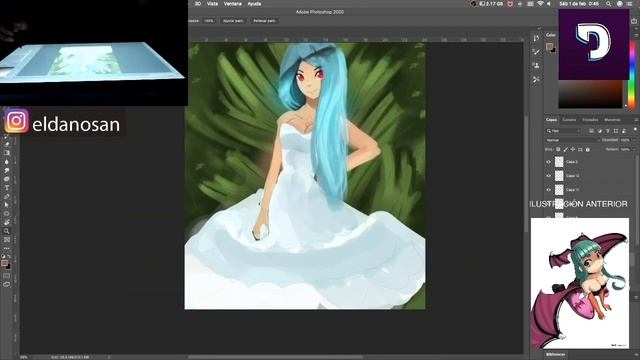Select the Dodge tool in toolbar
The width and height of the screenshot is (640, 360).
[7, 170]
